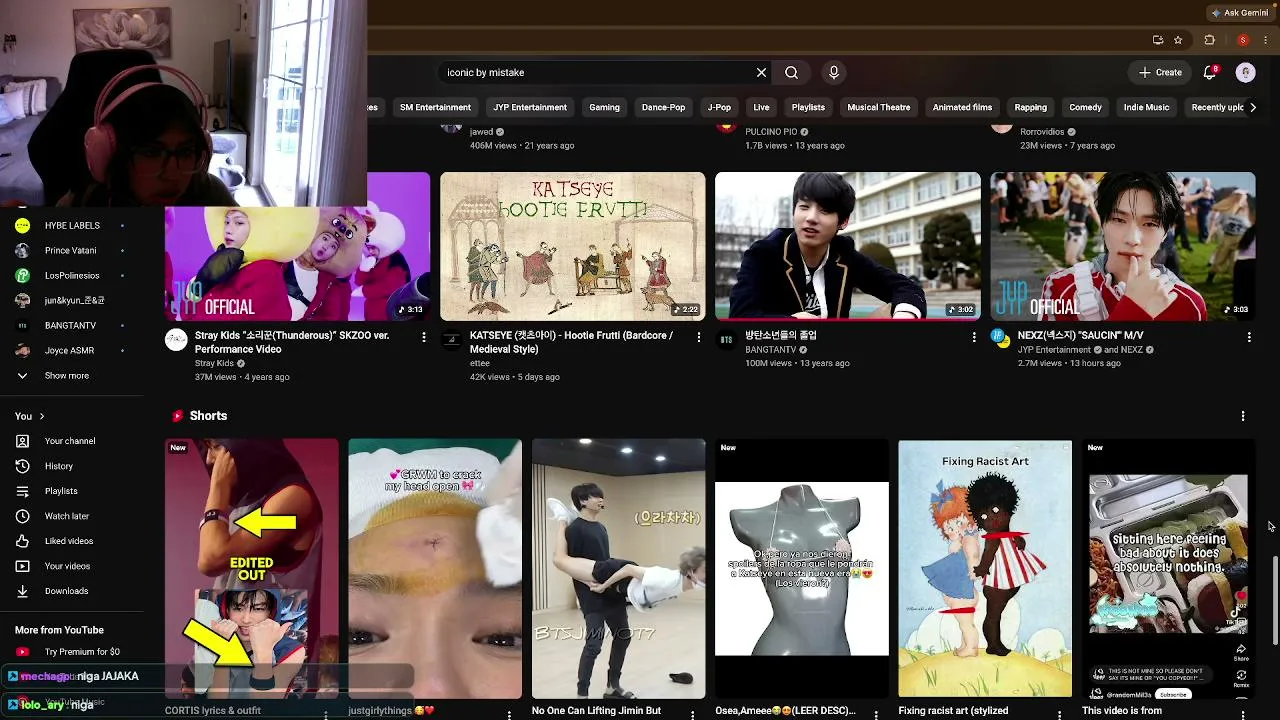Open the notifications bell
The image size is (1280, 720).
1210,72
